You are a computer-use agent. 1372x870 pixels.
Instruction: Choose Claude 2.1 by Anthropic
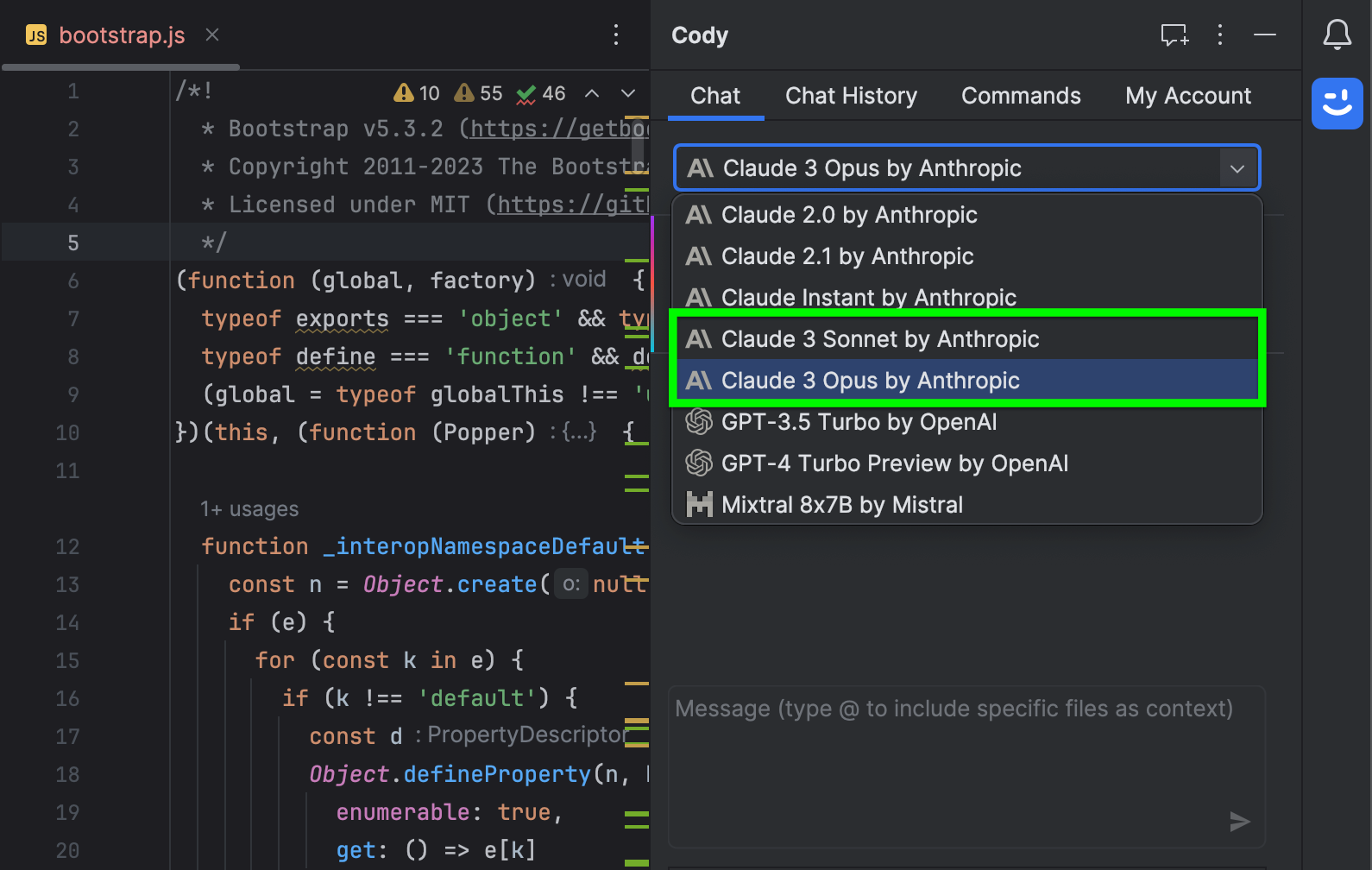pos(966,256)
